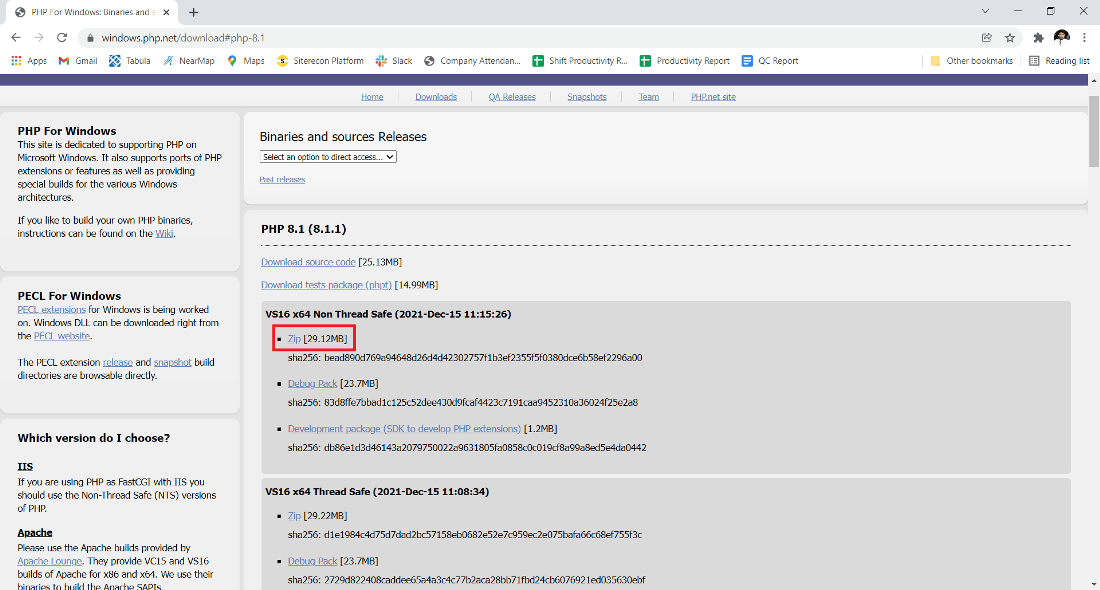The image size is (1100, 590).
Task: Open Chrome's three-dot menu
Action: click(x=1085, y=38)
